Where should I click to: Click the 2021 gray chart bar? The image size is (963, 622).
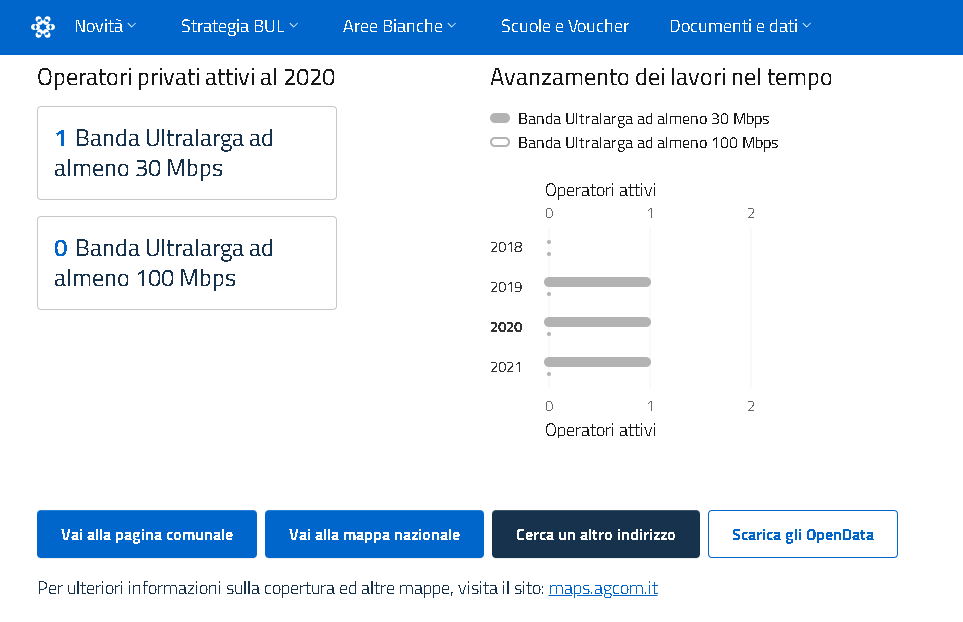point(597,362)
